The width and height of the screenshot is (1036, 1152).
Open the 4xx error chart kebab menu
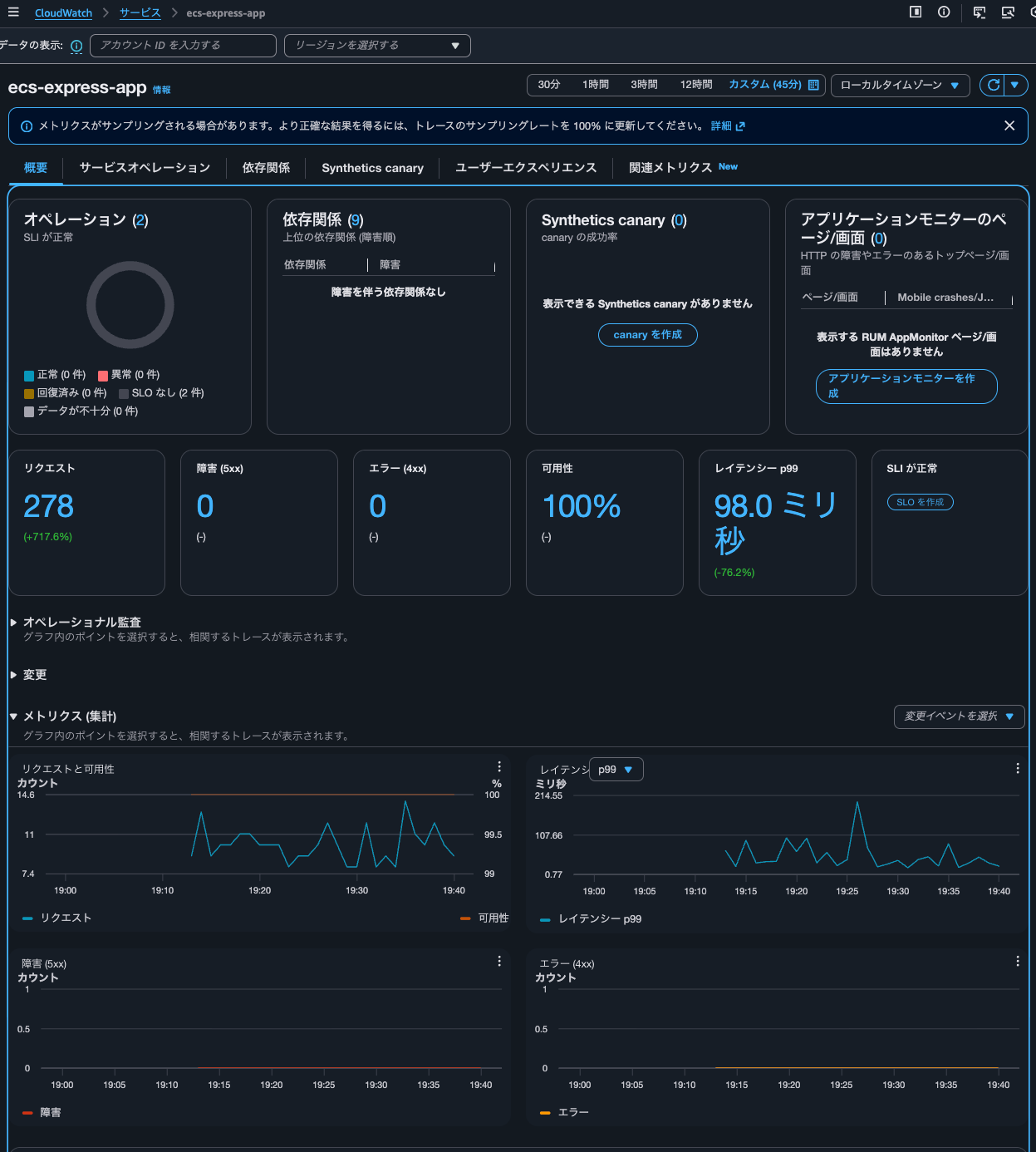pyautogui.click(x=1017, y=961)
